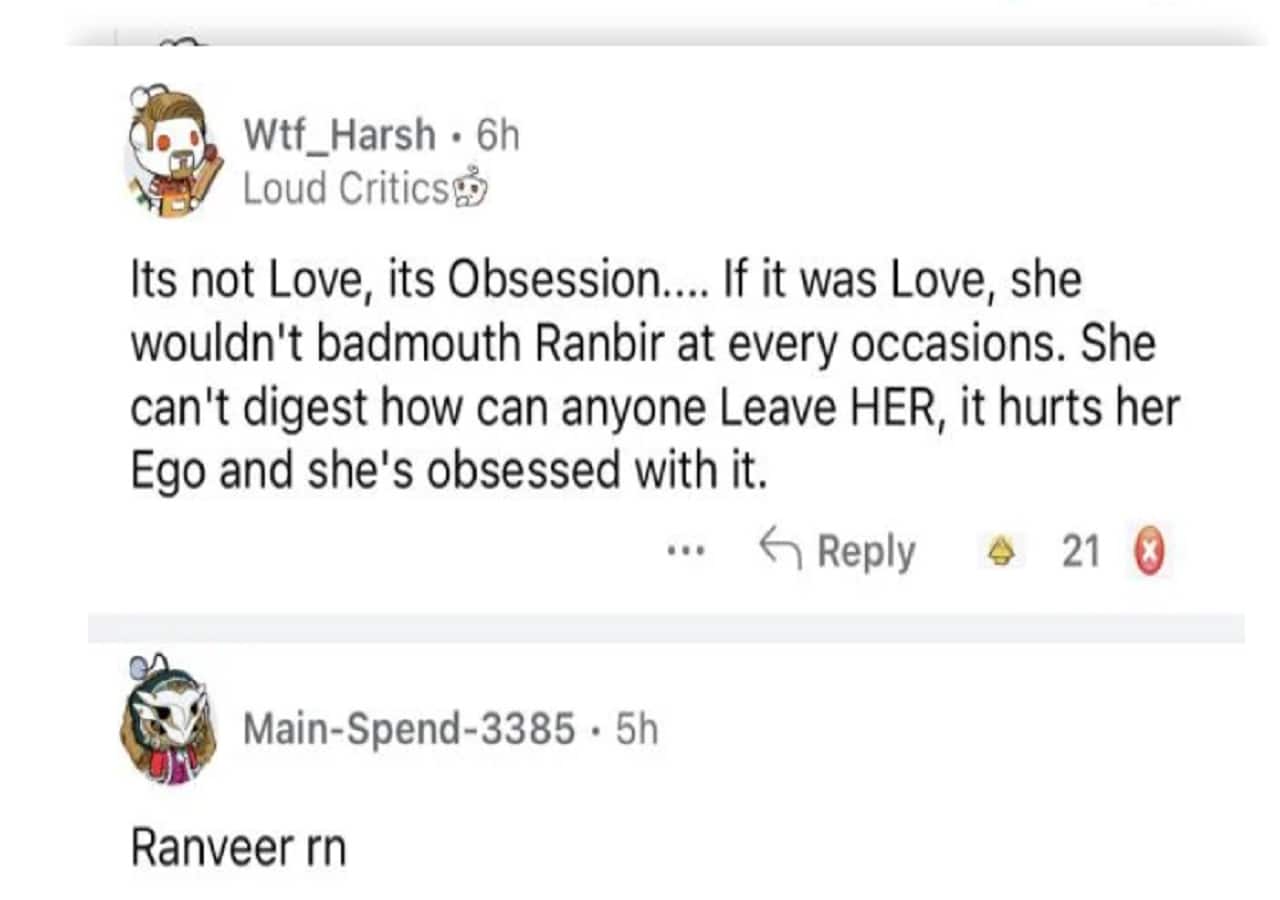Screen dimensions: 1280x900
Task: Click the Reply text link
Action: 866,551
